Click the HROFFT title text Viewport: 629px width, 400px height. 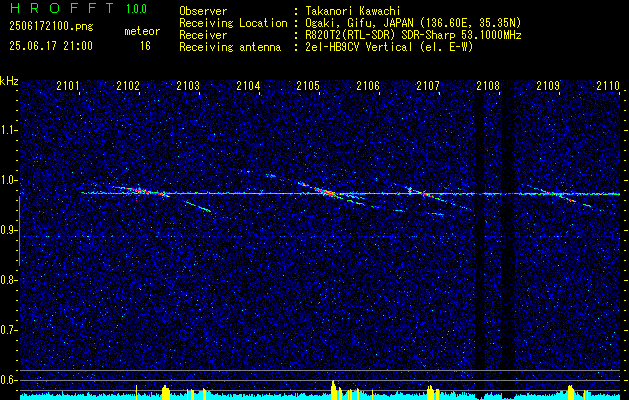point(62,8)
